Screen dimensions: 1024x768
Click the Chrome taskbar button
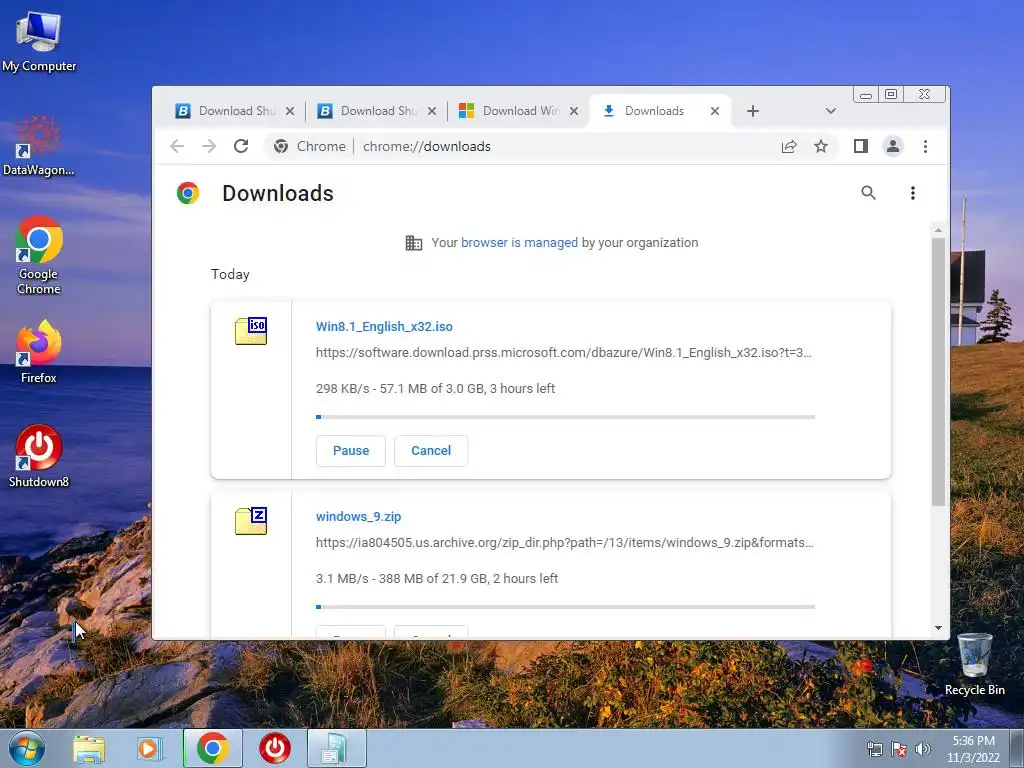coord(212,748)
